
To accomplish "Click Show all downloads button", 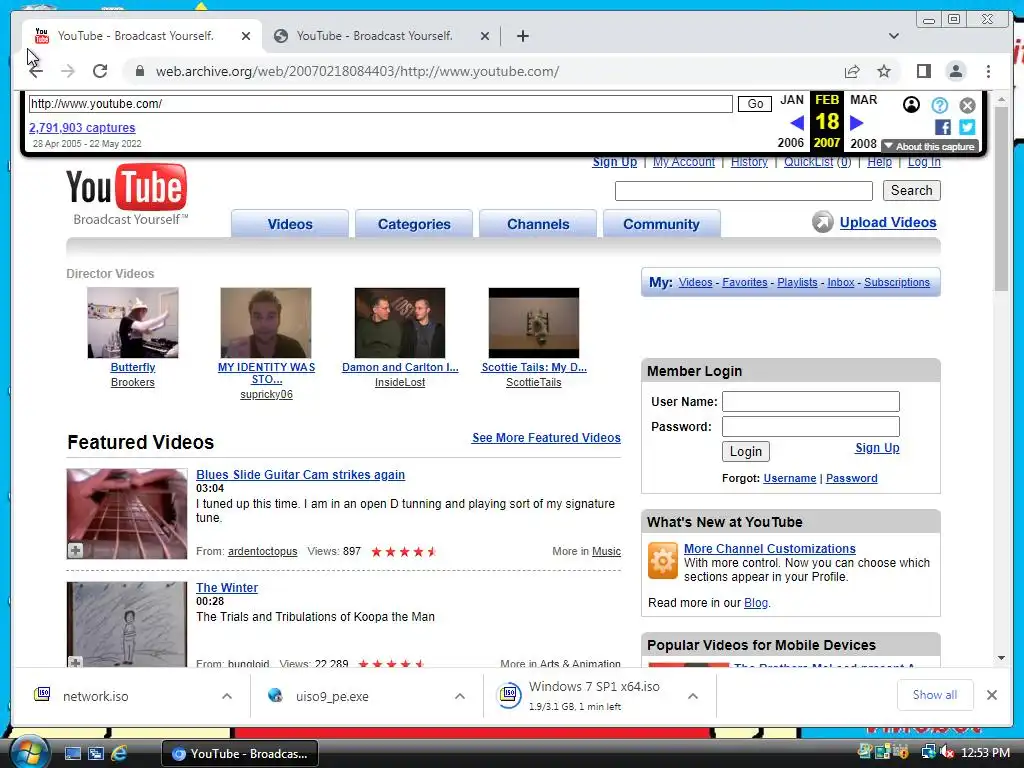I will (935, 695).
